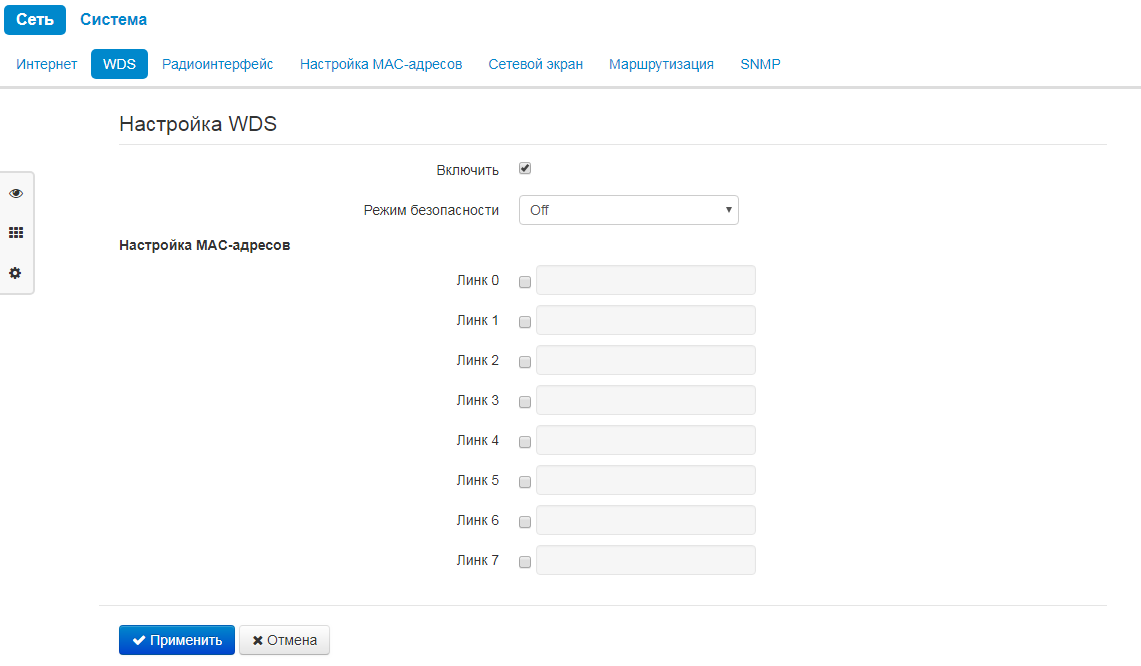
Task: Enable the Линк 0 checkbox
Action: [x=525, y=282]
